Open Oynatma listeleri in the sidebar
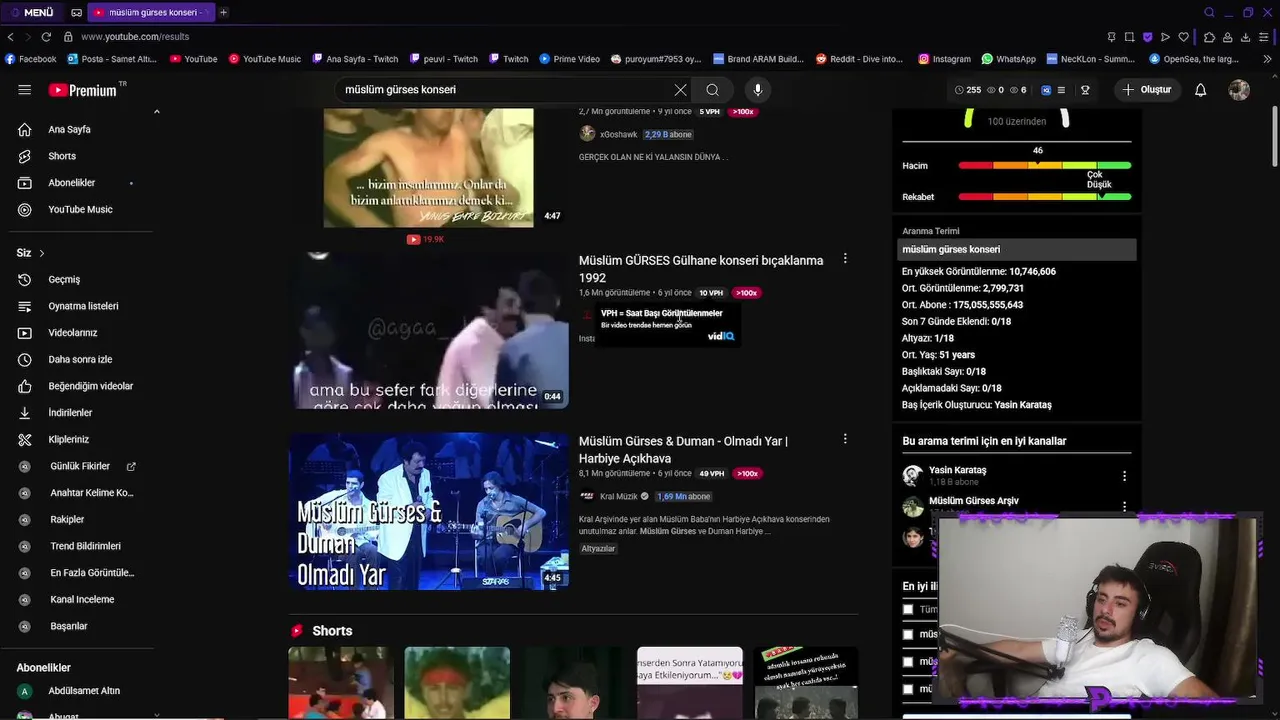The image size is (1280, 720). click(x=82, y=306)
